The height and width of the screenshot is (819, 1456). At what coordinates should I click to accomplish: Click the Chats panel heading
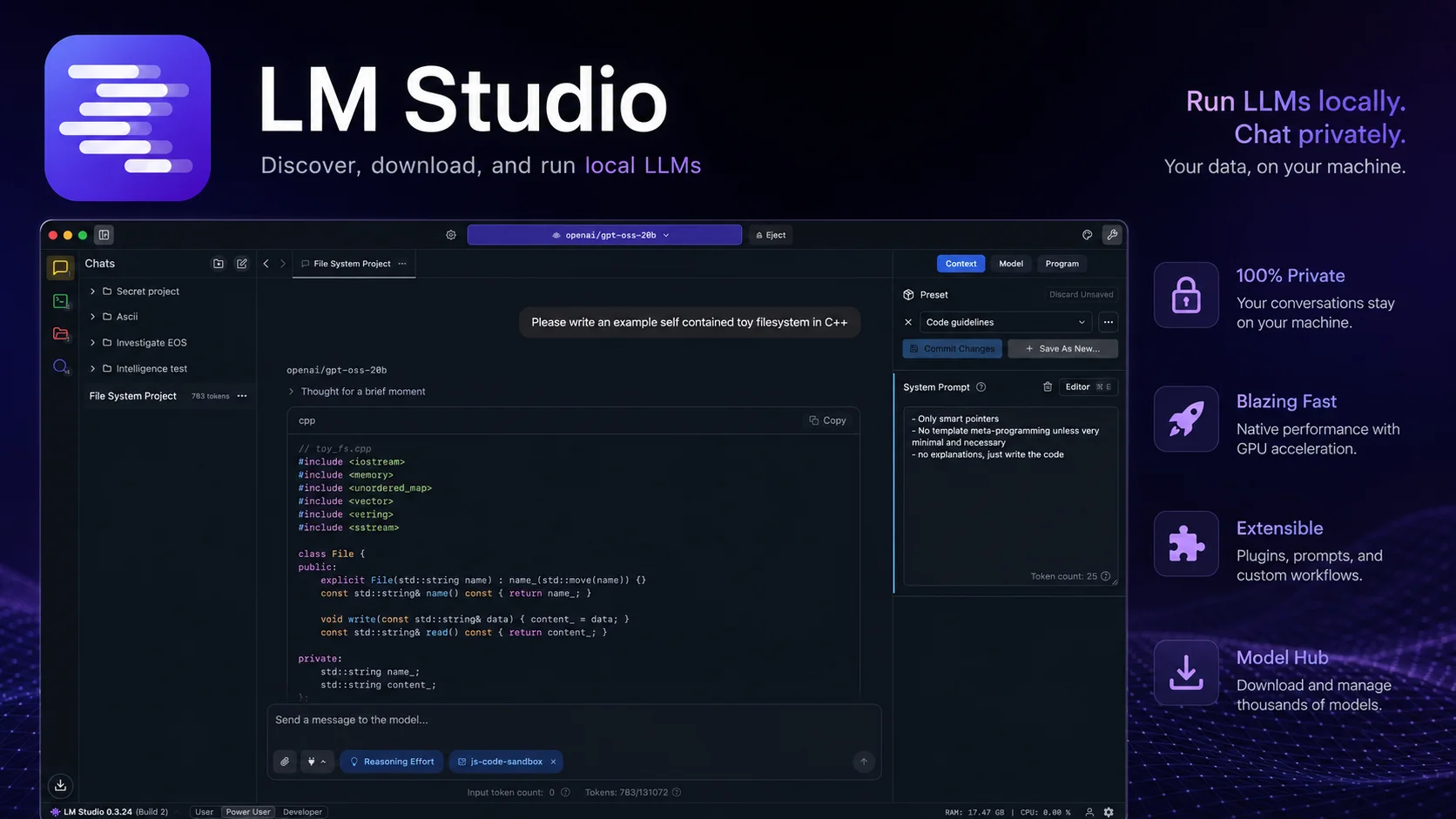[100, 264]
